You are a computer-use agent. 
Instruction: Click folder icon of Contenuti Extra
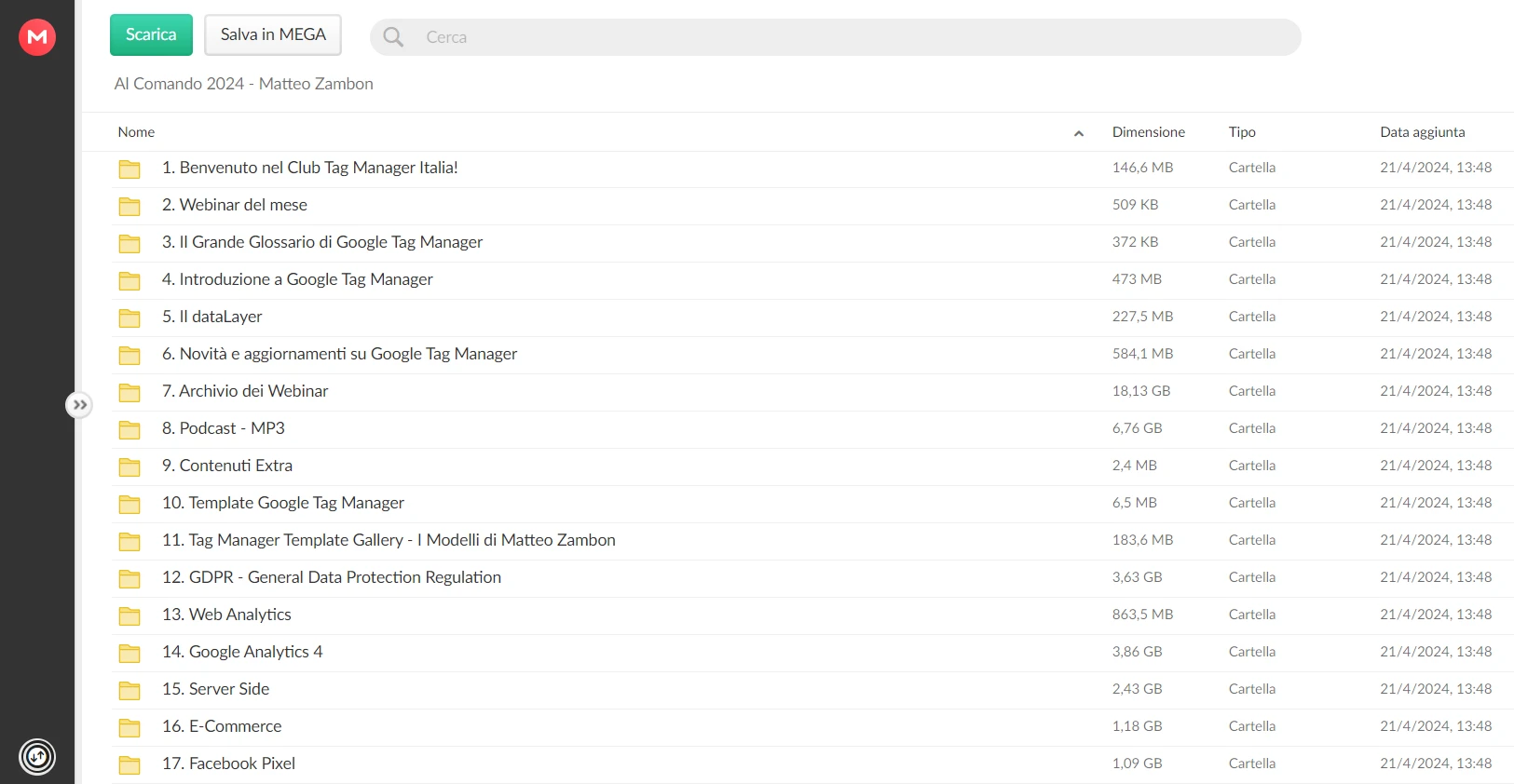tap(130, 466)
